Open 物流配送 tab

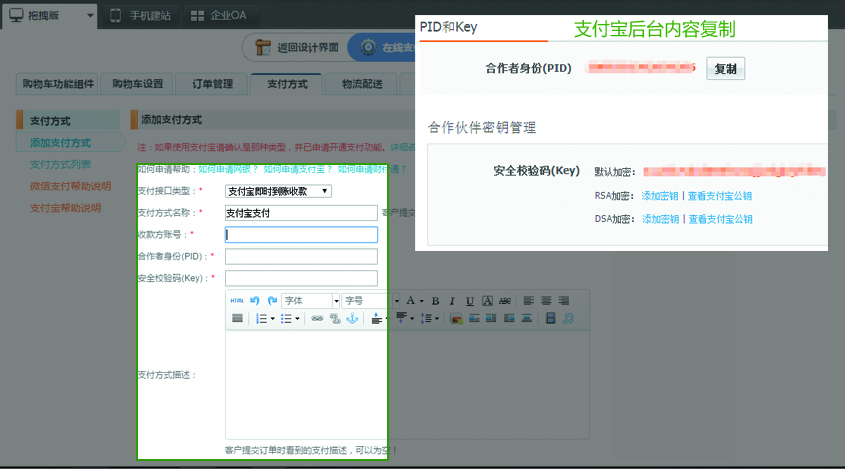click(362, 84)
